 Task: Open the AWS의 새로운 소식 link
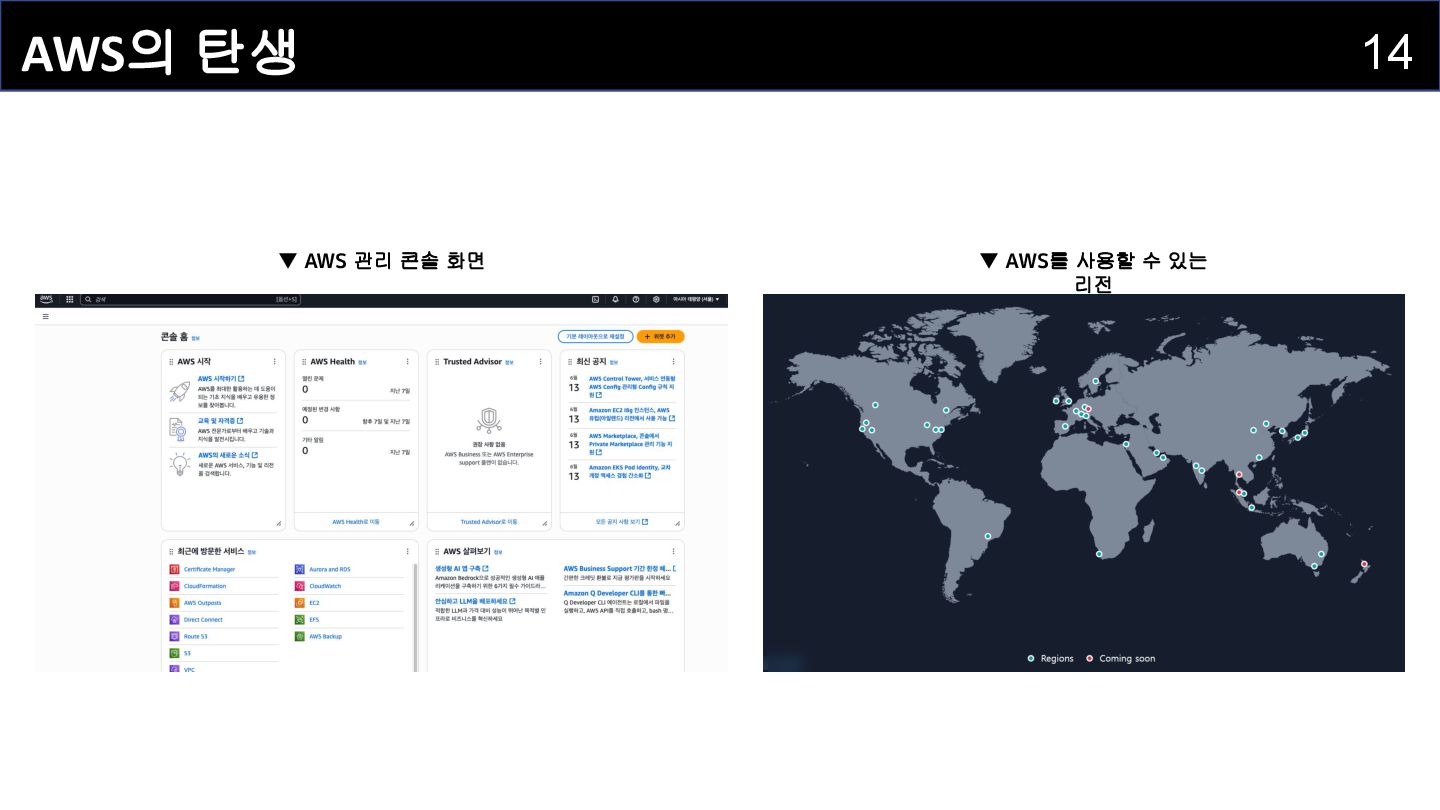[228, 455]
